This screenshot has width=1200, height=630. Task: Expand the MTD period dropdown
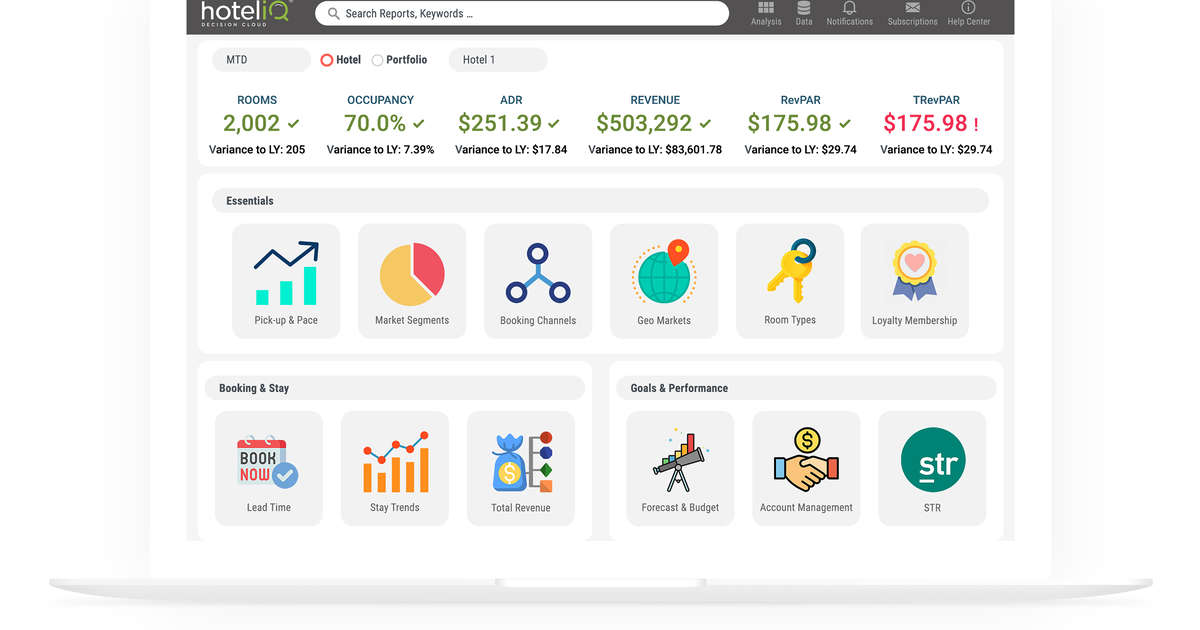pyautogui.click(x=261, y=60)
